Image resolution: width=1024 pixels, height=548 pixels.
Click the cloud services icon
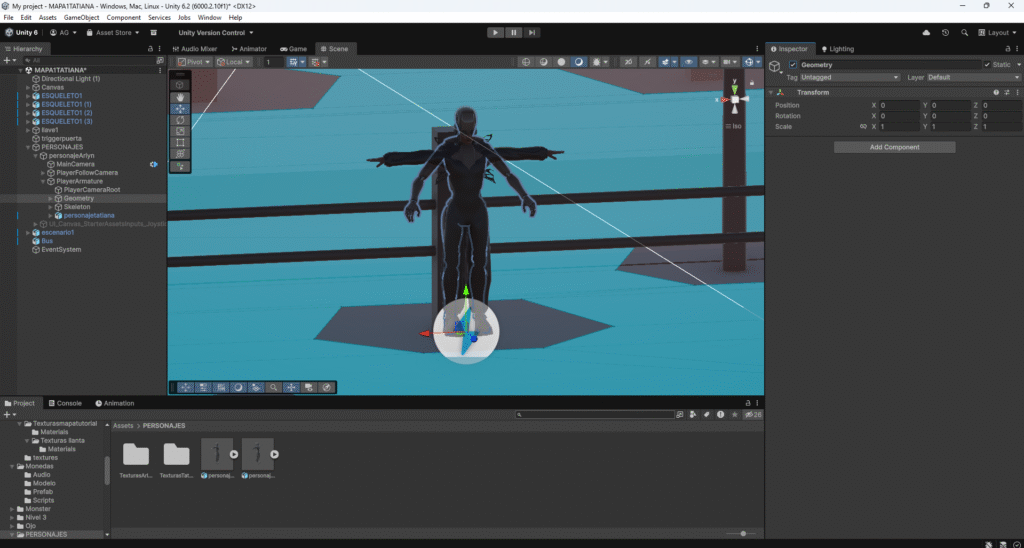(927, 32)
